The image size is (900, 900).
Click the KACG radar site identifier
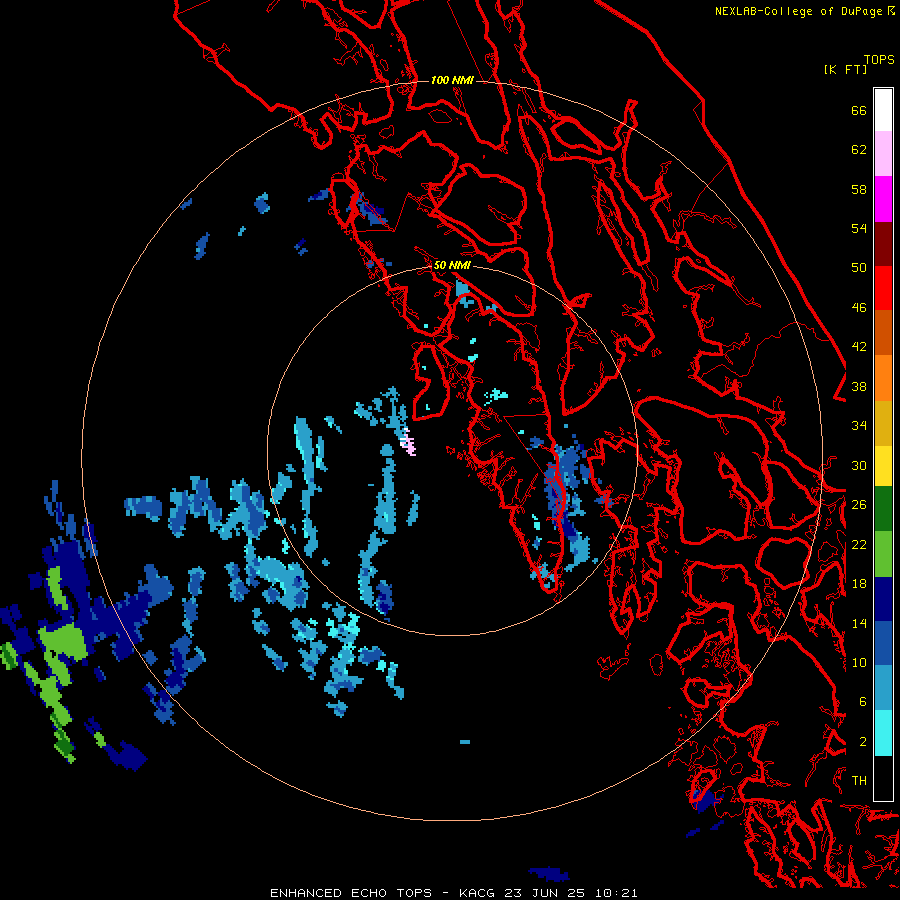[479, 893]
